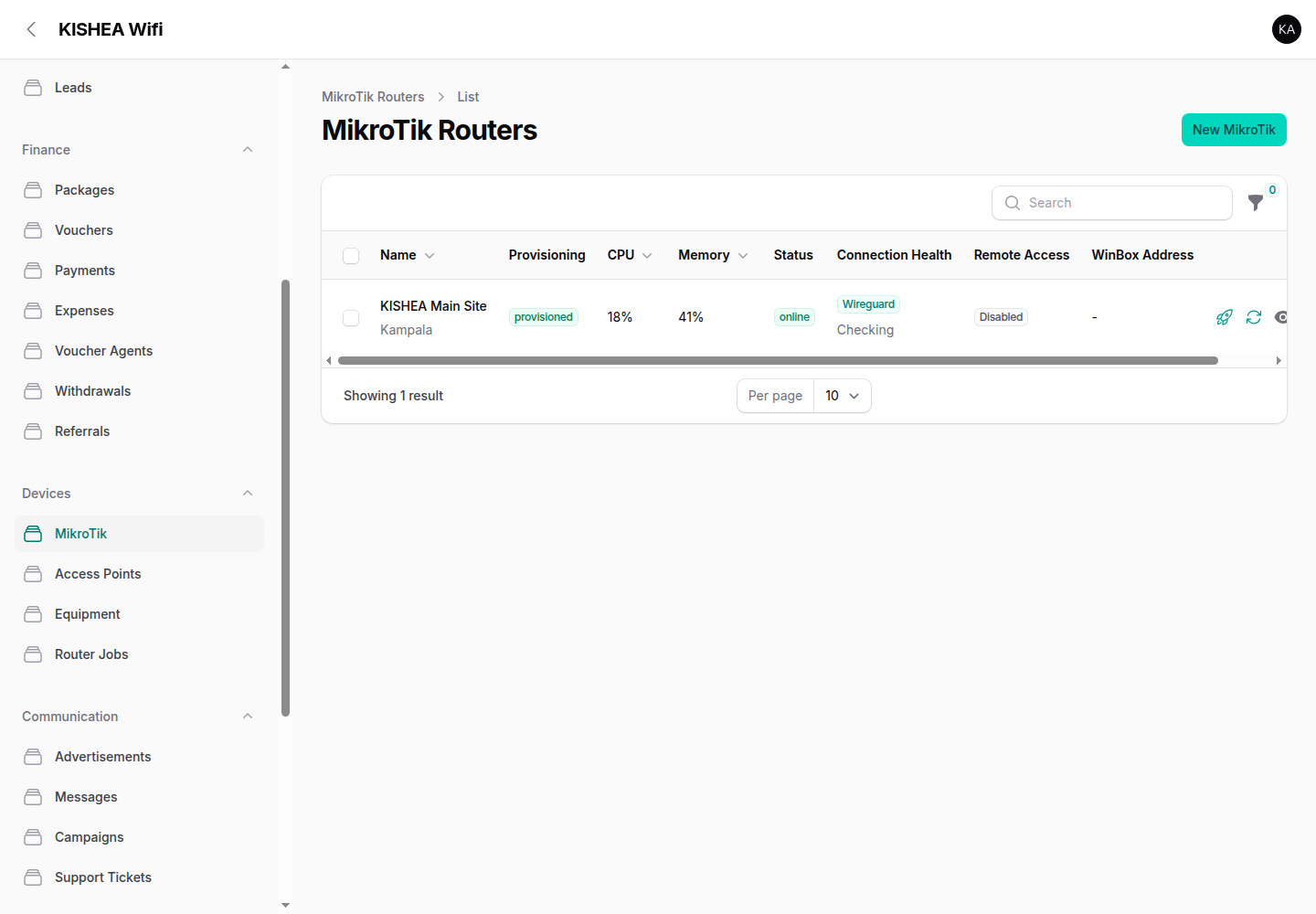Image resolution: width=1316 pixels, height=914 pixels.
Task: Click the Checking connection health text
Action: [865, 330]
